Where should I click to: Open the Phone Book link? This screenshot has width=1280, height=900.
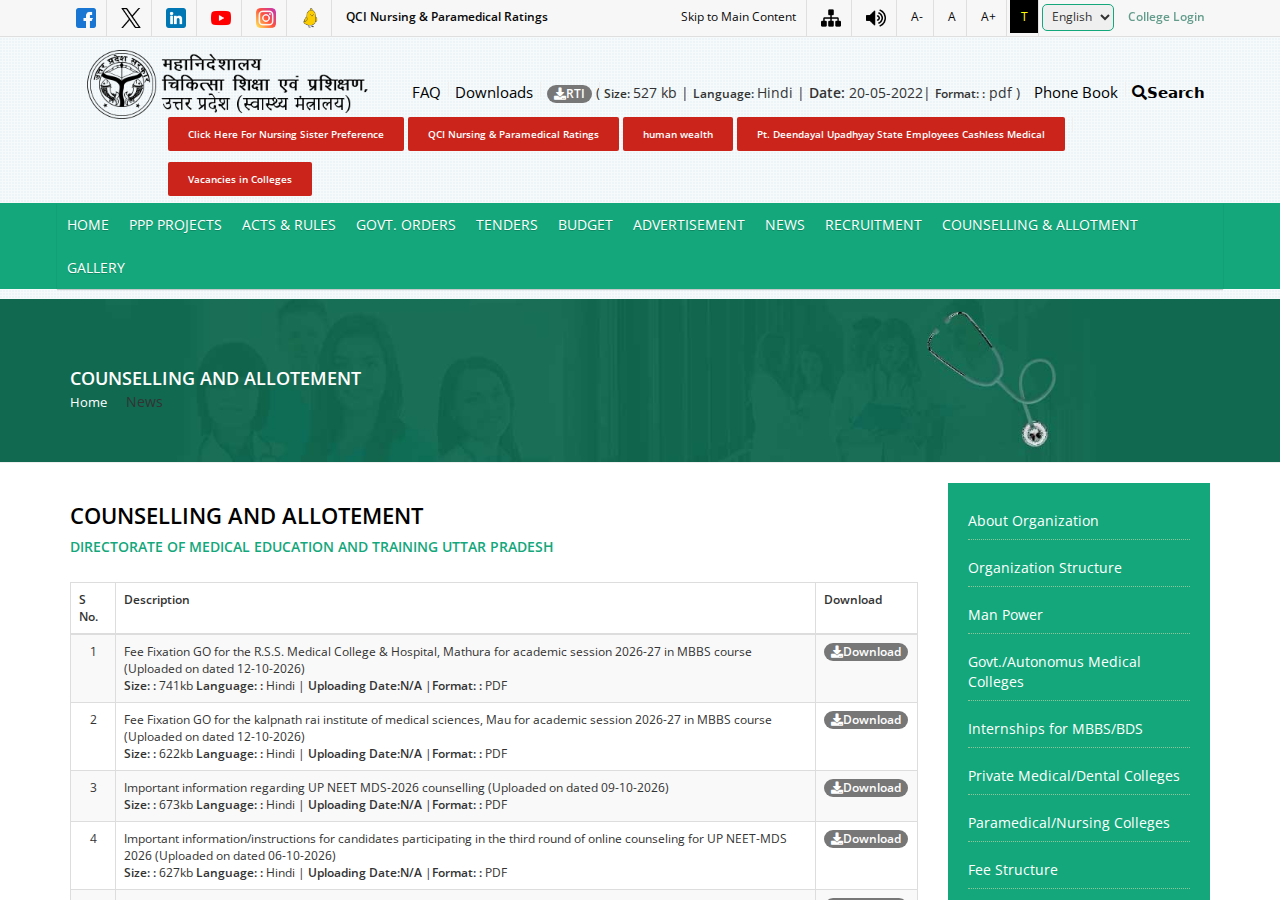pyautogui.click(x=1076, y=93)
